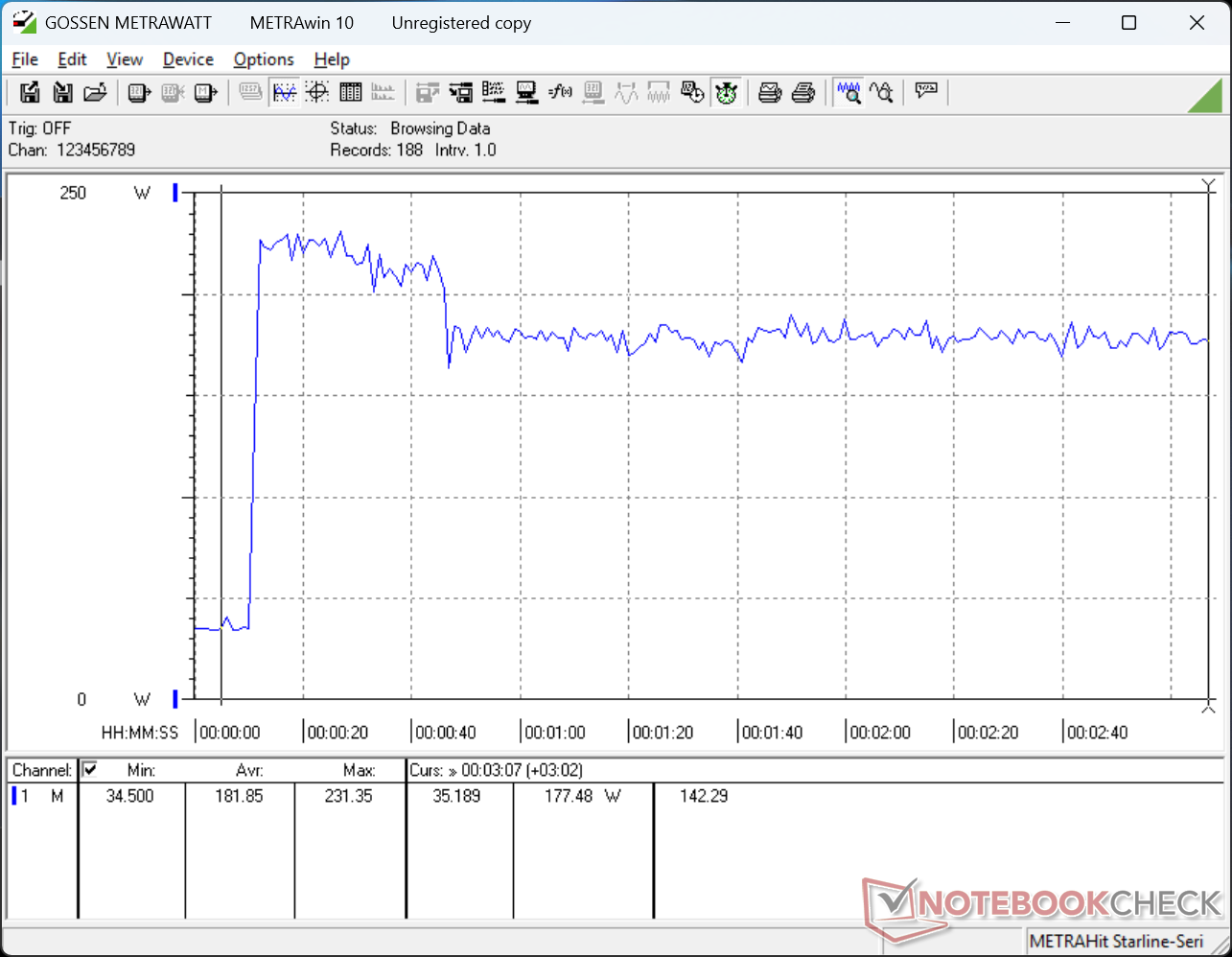This screenshot has height=957, width=1232.
Task: Select channel 1 M row in table
Action: pos(38,796)
